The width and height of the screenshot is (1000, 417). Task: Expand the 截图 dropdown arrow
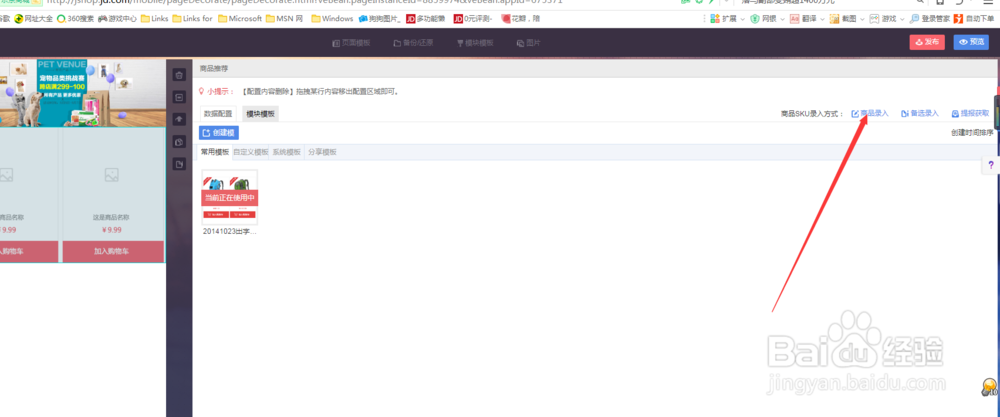(862, 19)
